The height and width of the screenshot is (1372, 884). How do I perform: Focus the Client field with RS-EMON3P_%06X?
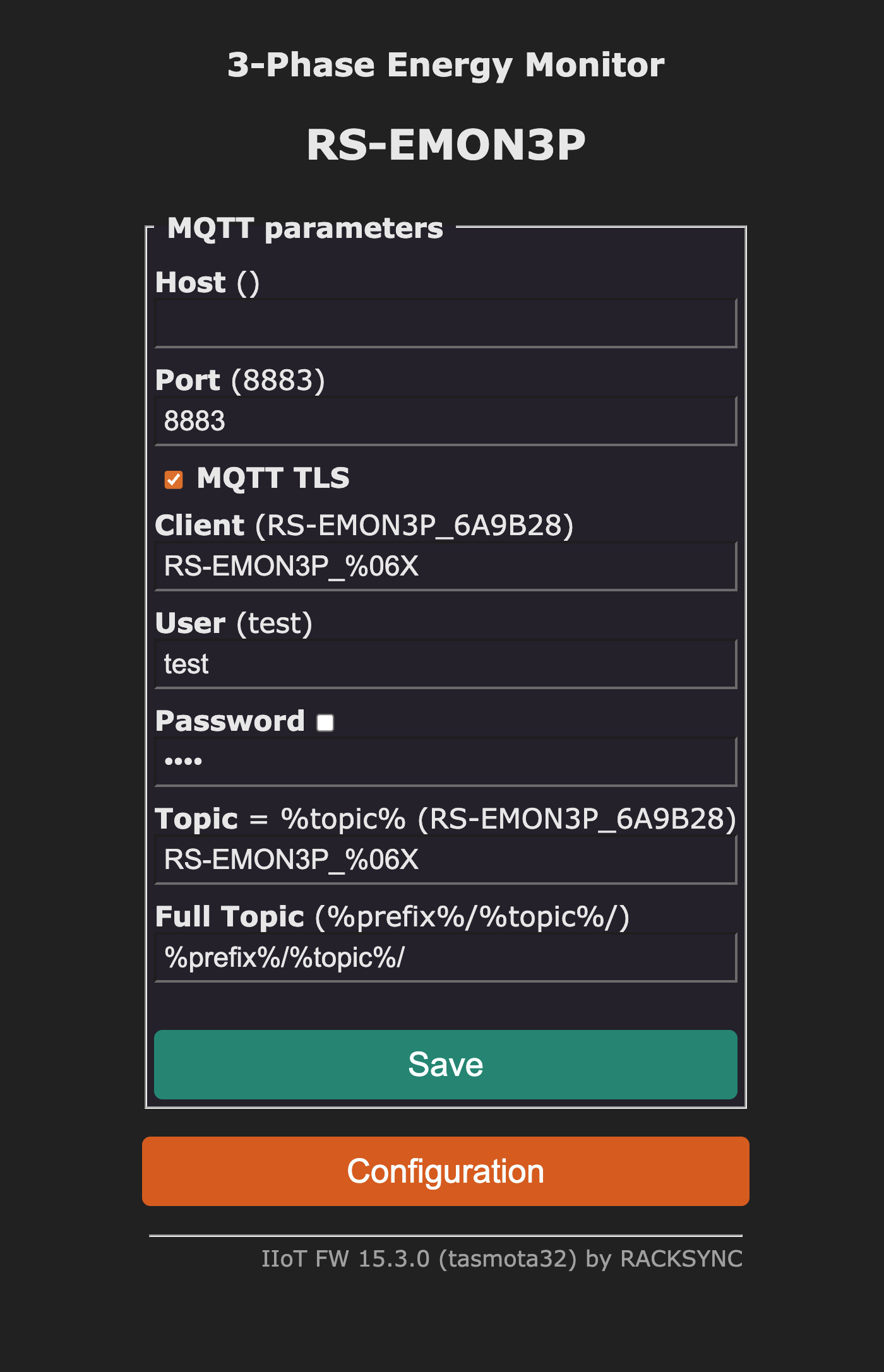[445, 565]
